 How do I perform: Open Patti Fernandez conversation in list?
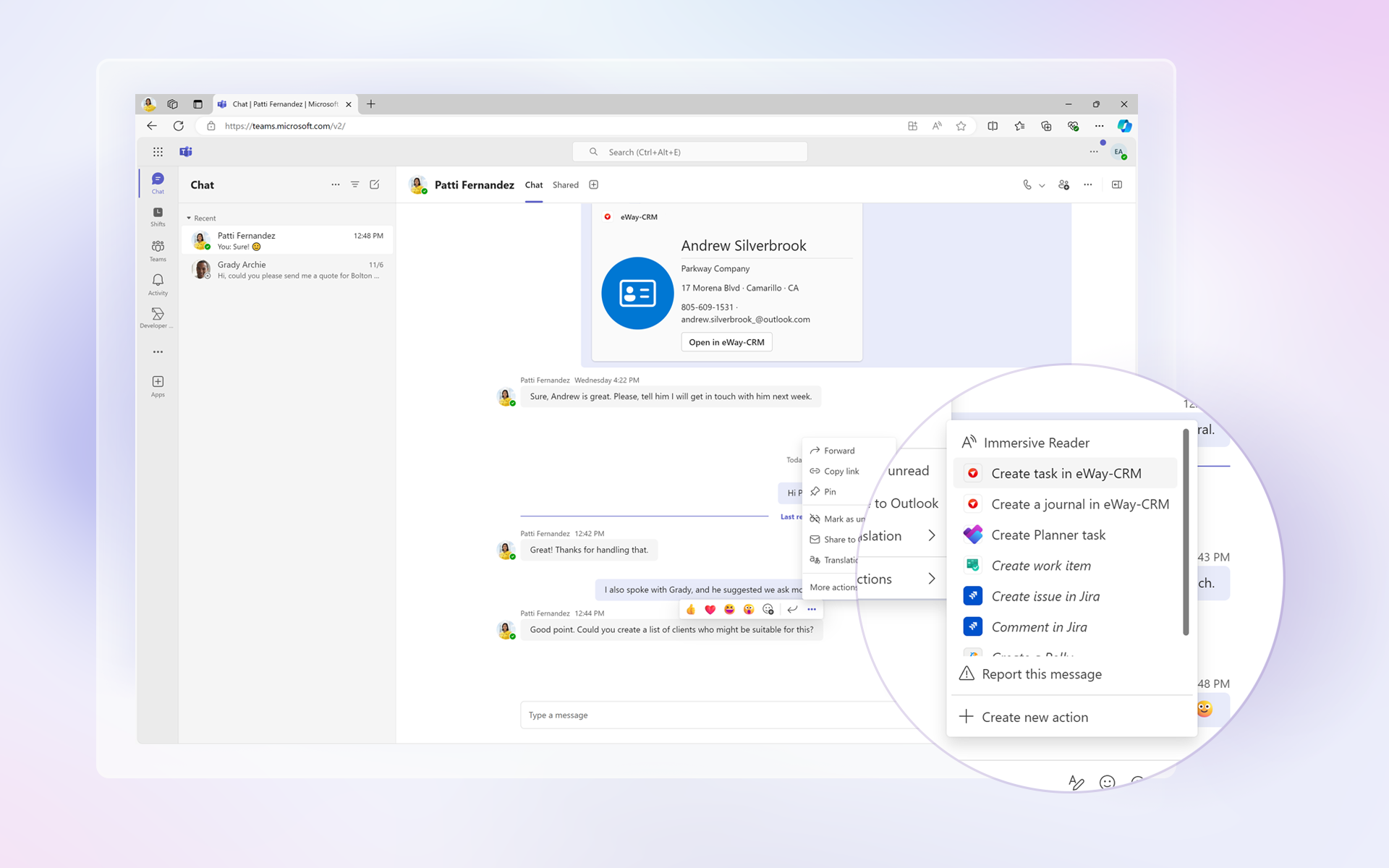tap(288, 240)
